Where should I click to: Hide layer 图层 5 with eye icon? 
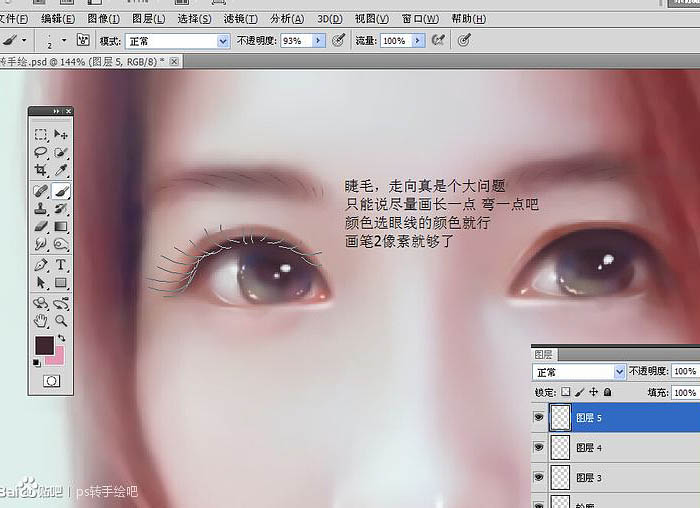[540, 418]
